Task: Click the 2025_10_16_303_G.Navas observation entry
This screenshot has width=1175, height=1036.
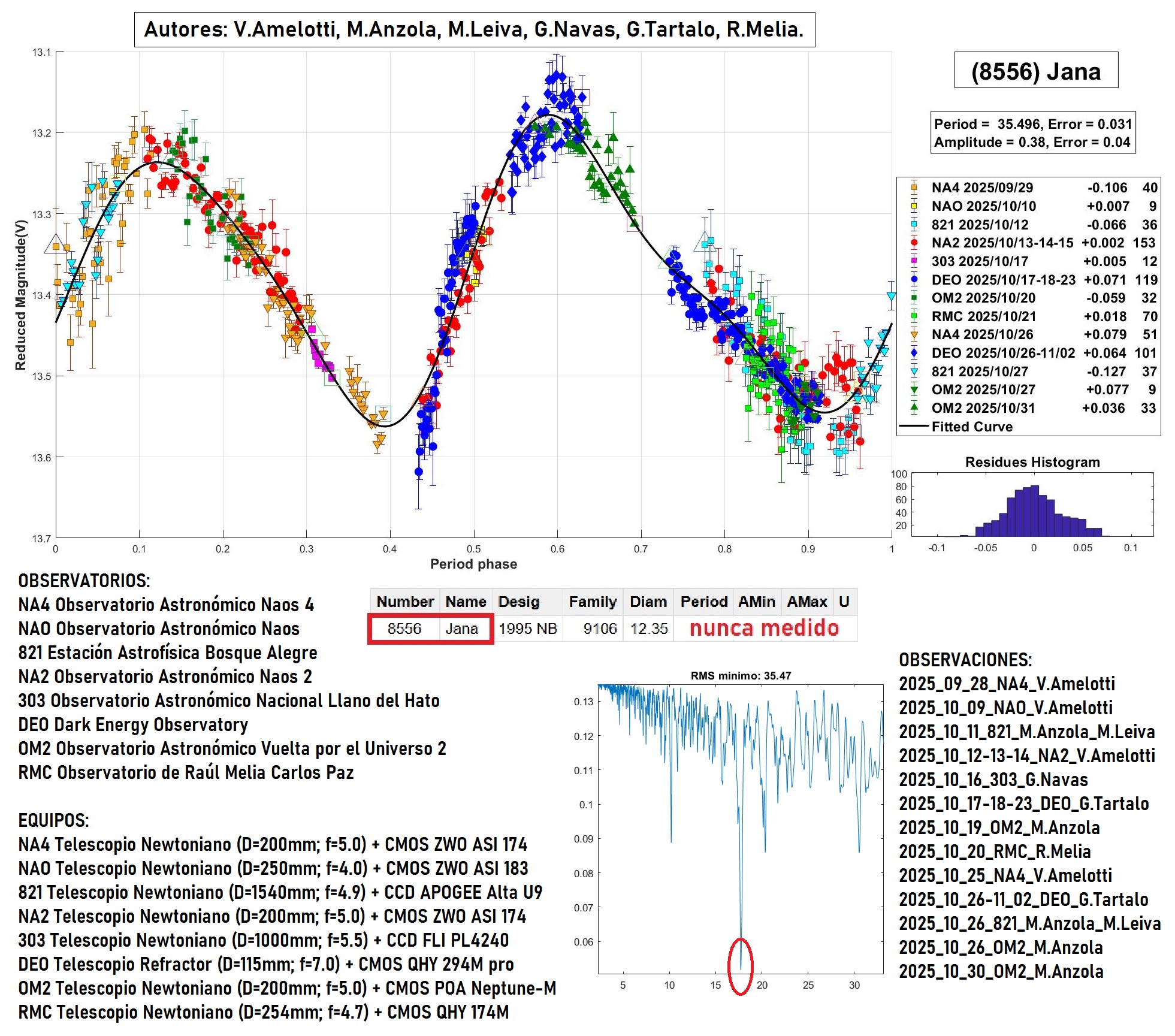Action: (x=993, y=780)
